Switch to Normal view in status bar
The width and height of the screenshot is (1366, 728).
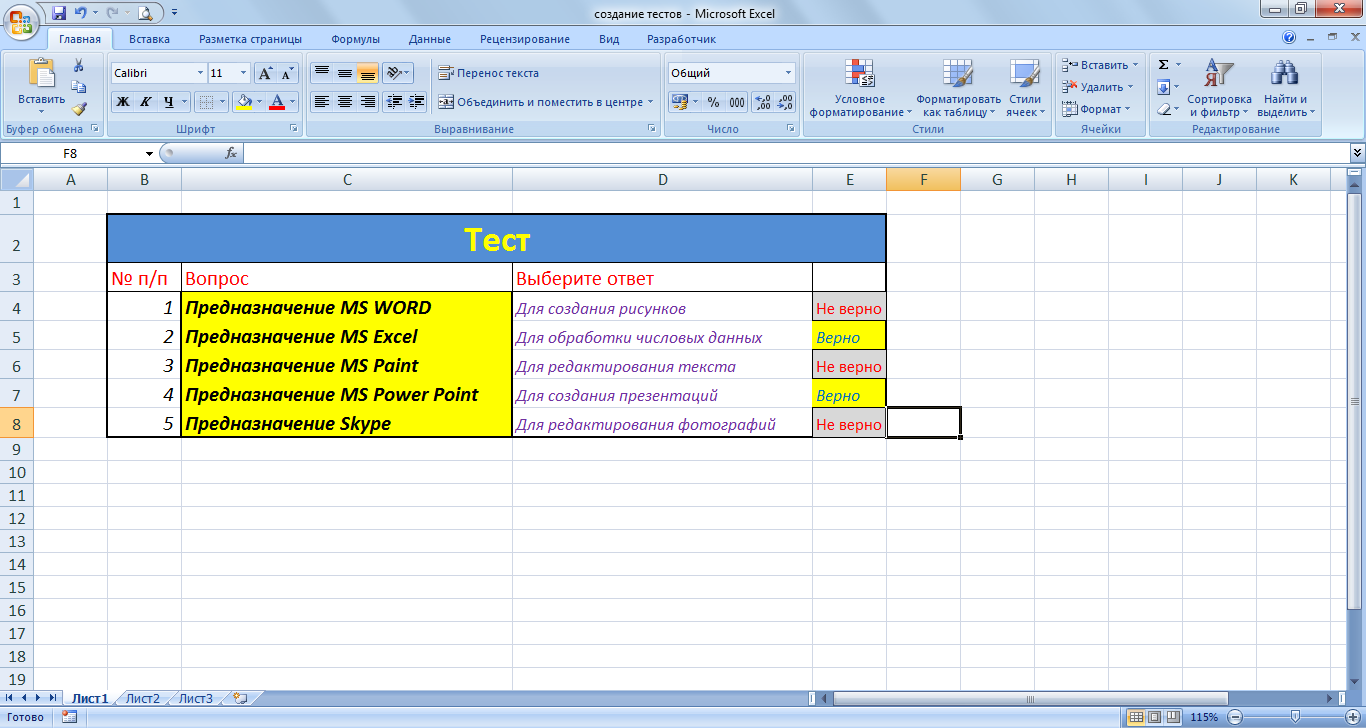(x=1136, y=717)
